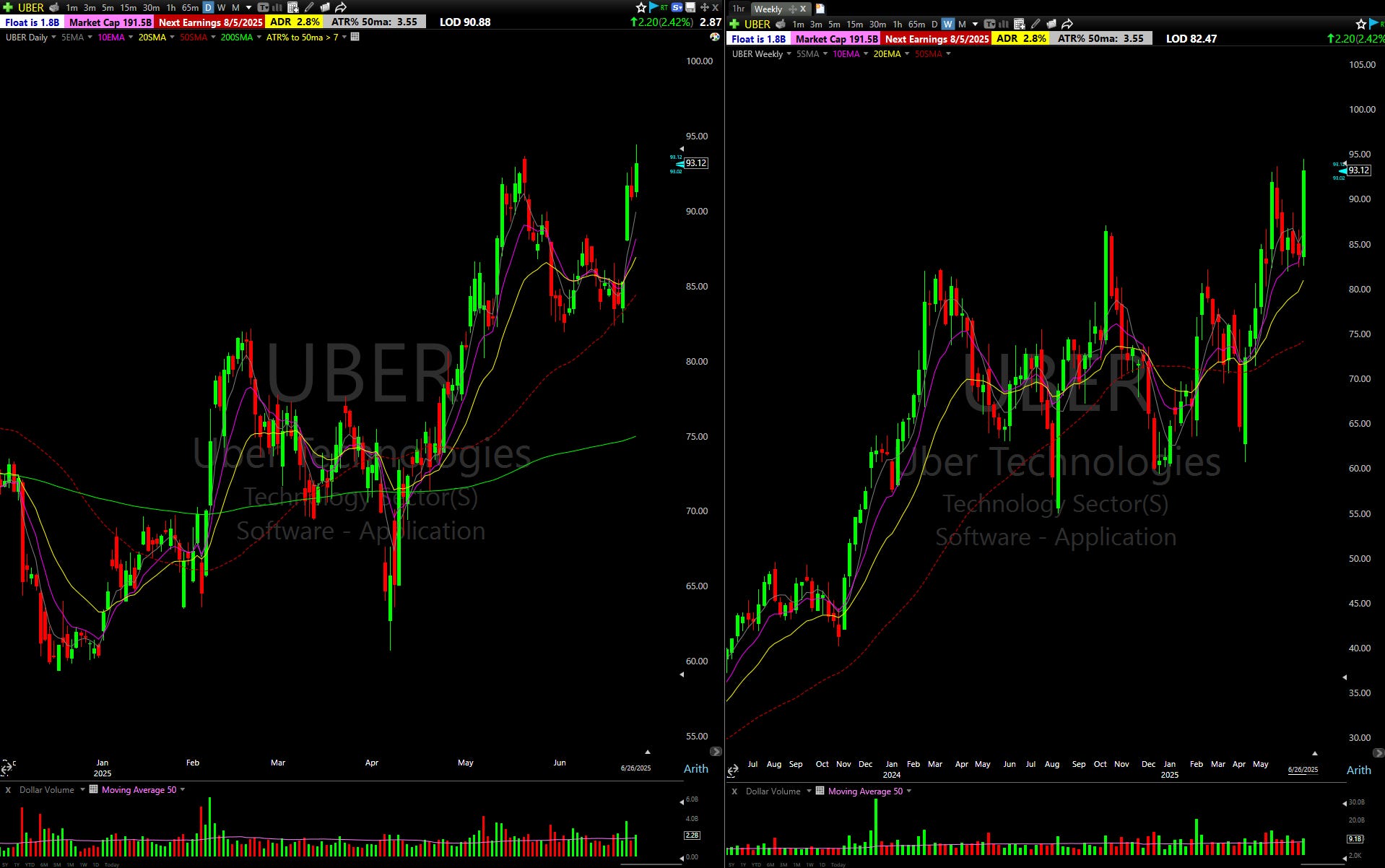The width and height of the screenshot is (1385, 868).
Task: Click the move handle icon on the Weekly tab
Action: [x=792, y=9]
